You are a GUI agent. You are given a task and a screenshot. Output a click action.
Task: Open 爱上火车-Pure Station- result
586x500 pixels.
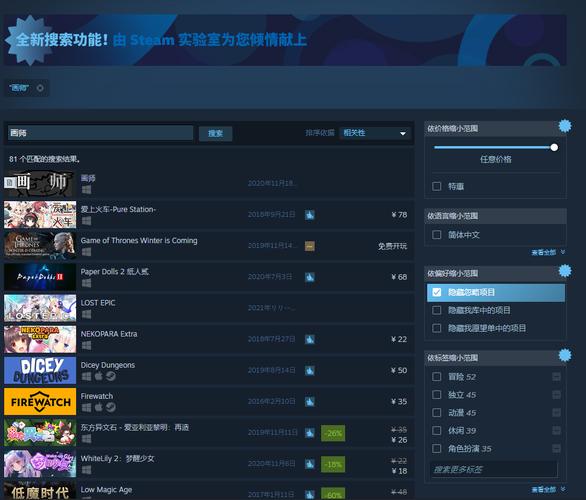coord(209,215)
